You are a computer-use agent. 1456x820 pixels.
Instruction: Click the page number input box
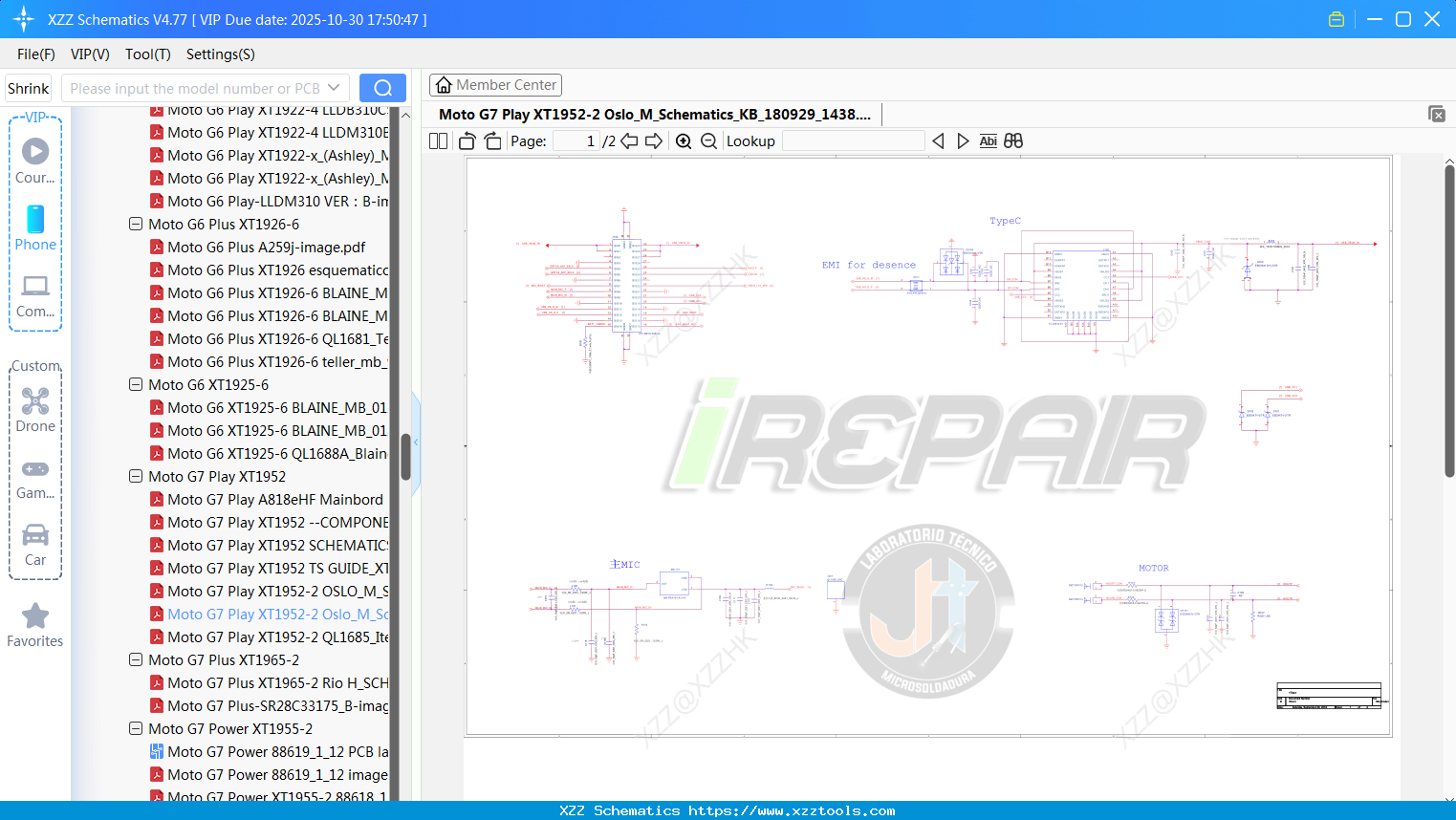coord(576,141)
